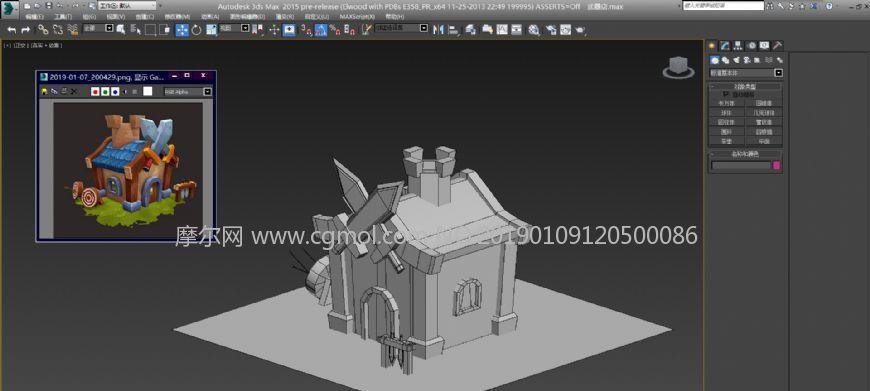The height and width of the screenshot is (391, 870).
Task: Switch to the Modify command panel tab
Action: click(724, 45)
